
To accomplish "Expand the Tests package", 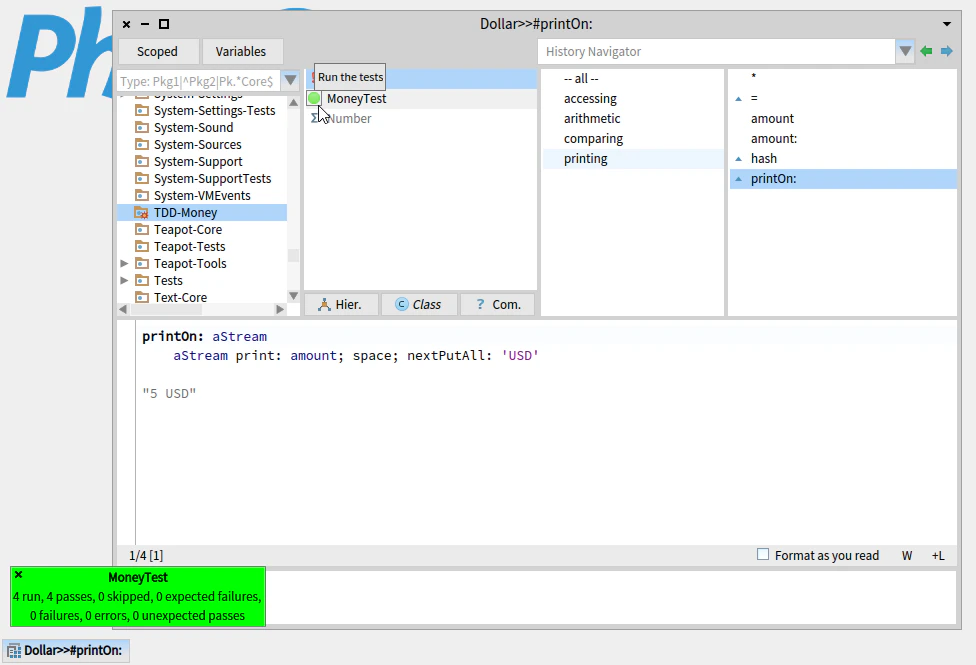I will [124, 280].
